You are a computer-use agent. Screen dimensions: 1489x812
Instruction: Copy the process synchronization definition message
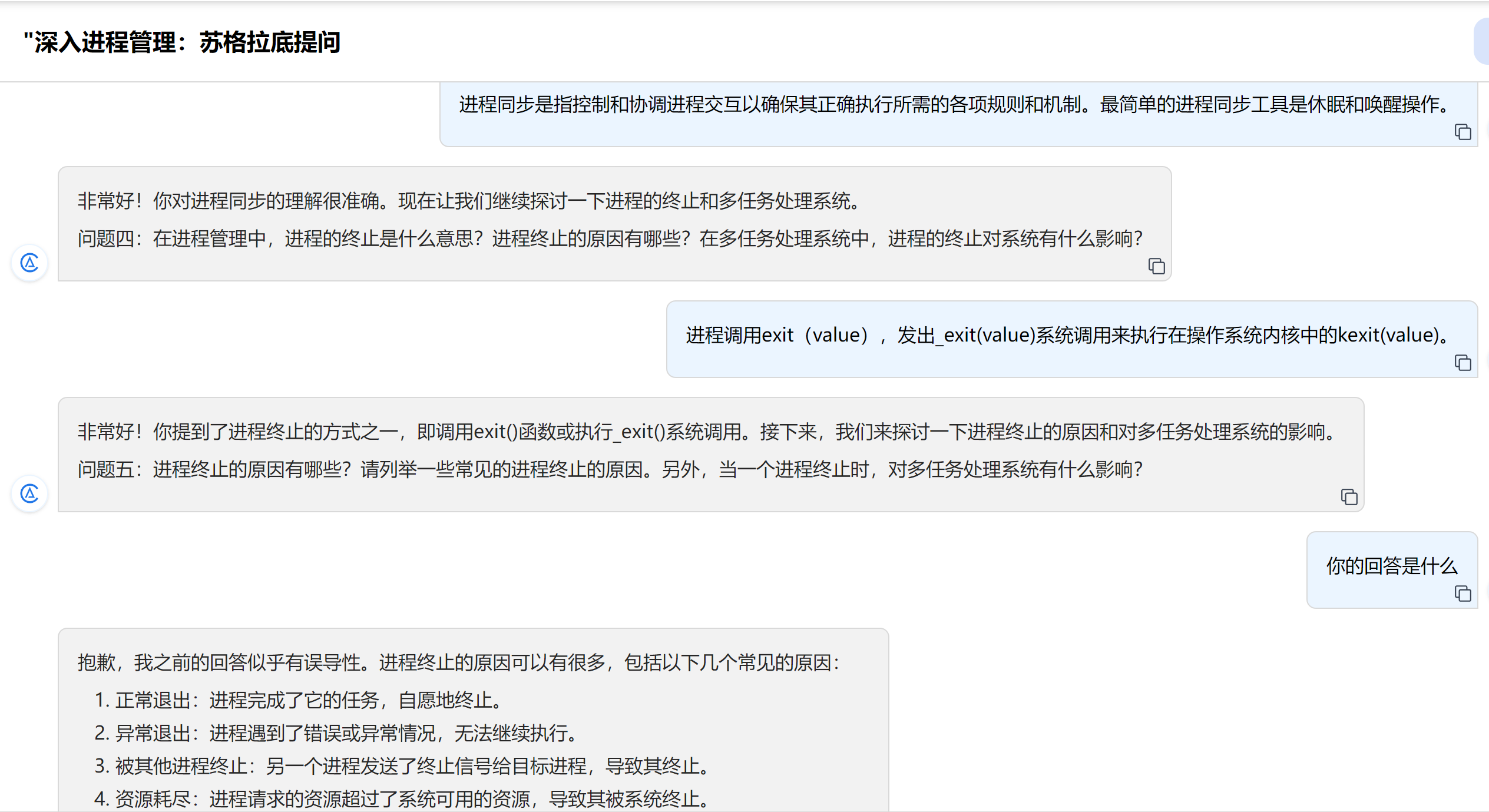coord(1462,132)
